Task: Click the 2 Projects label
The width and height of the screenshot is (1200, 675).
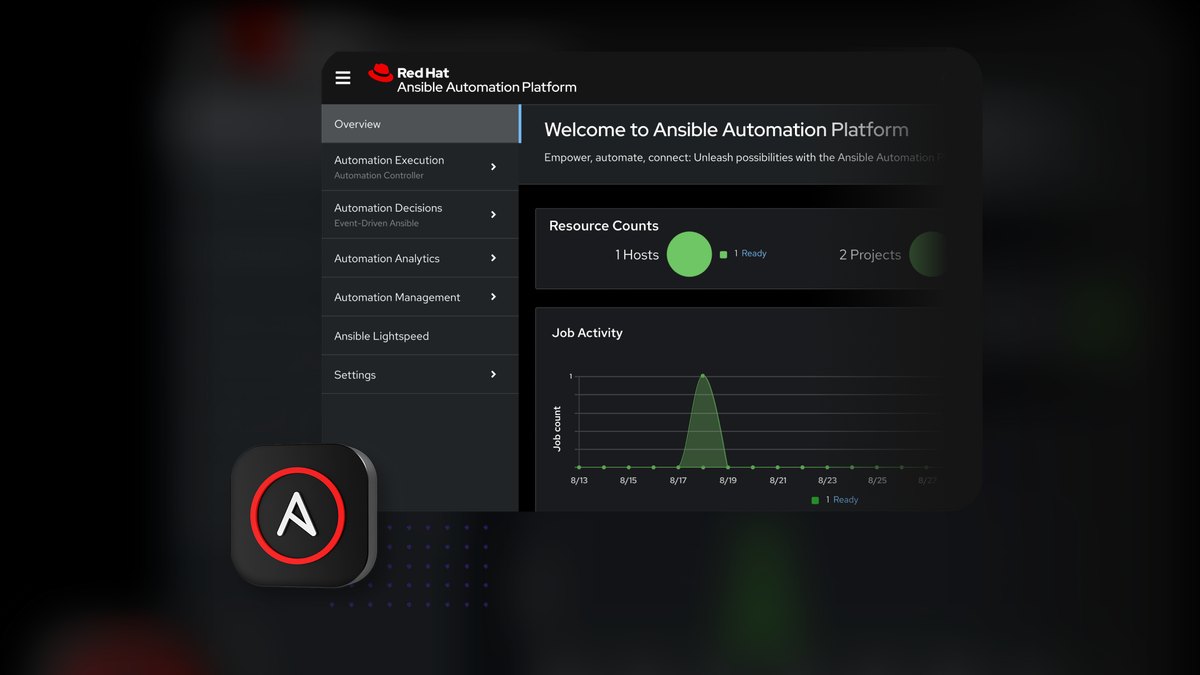Action: pos(870,255)
